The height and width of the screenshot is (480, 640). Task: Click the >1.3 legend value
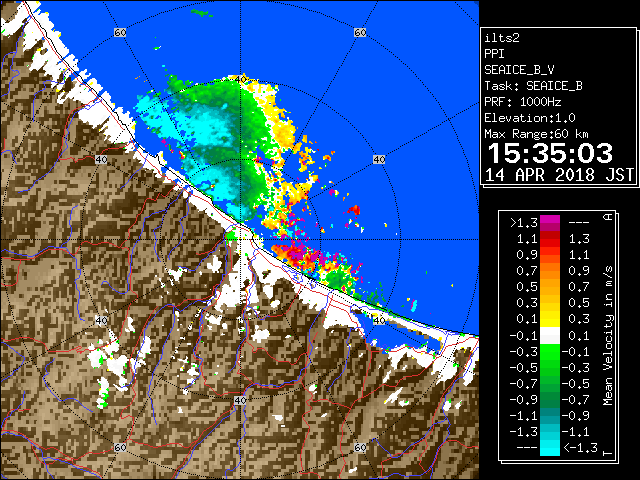(524, 223)
